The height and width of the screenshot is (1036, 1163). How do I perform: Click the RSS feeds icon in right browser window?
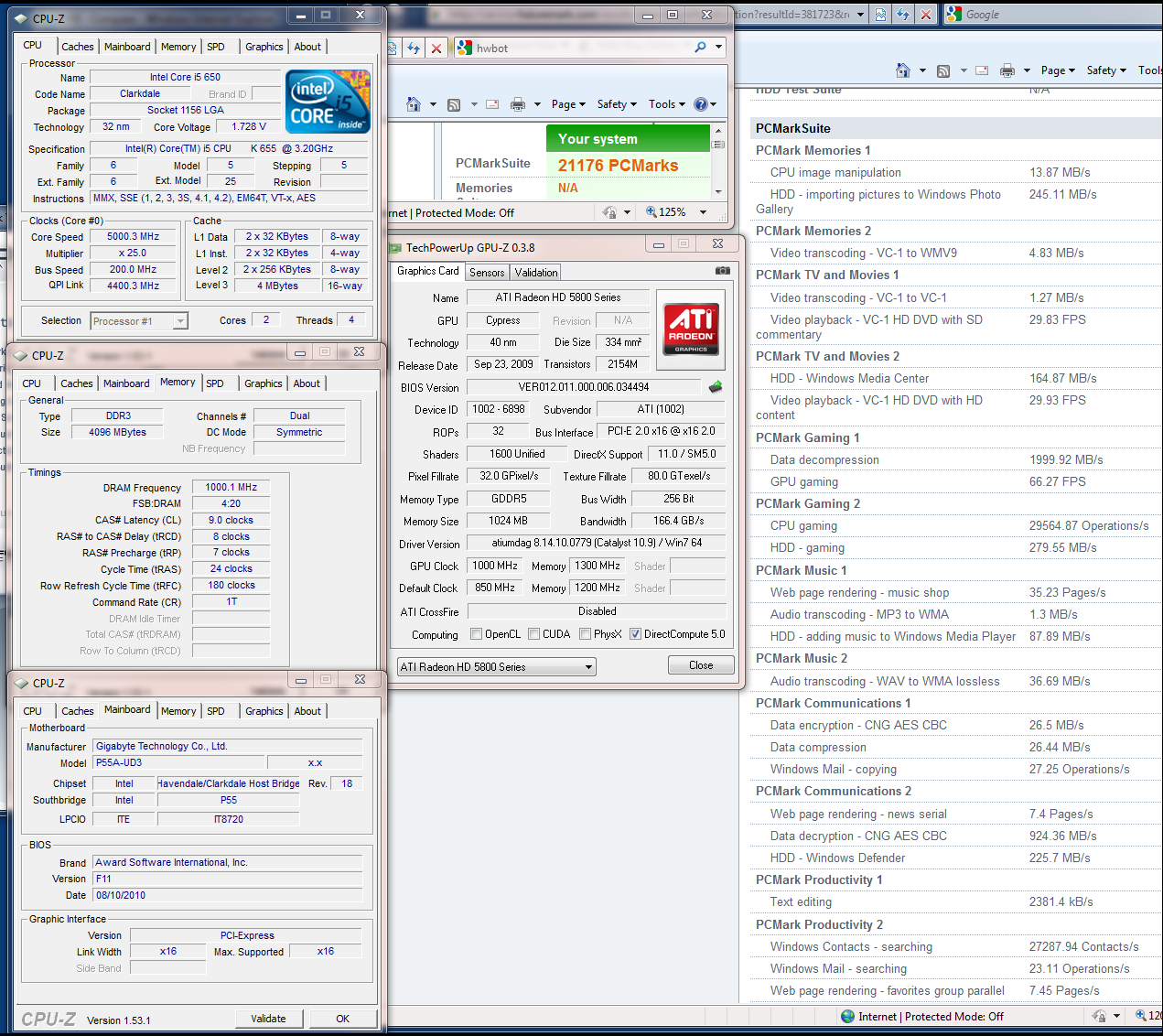(943, 70)
